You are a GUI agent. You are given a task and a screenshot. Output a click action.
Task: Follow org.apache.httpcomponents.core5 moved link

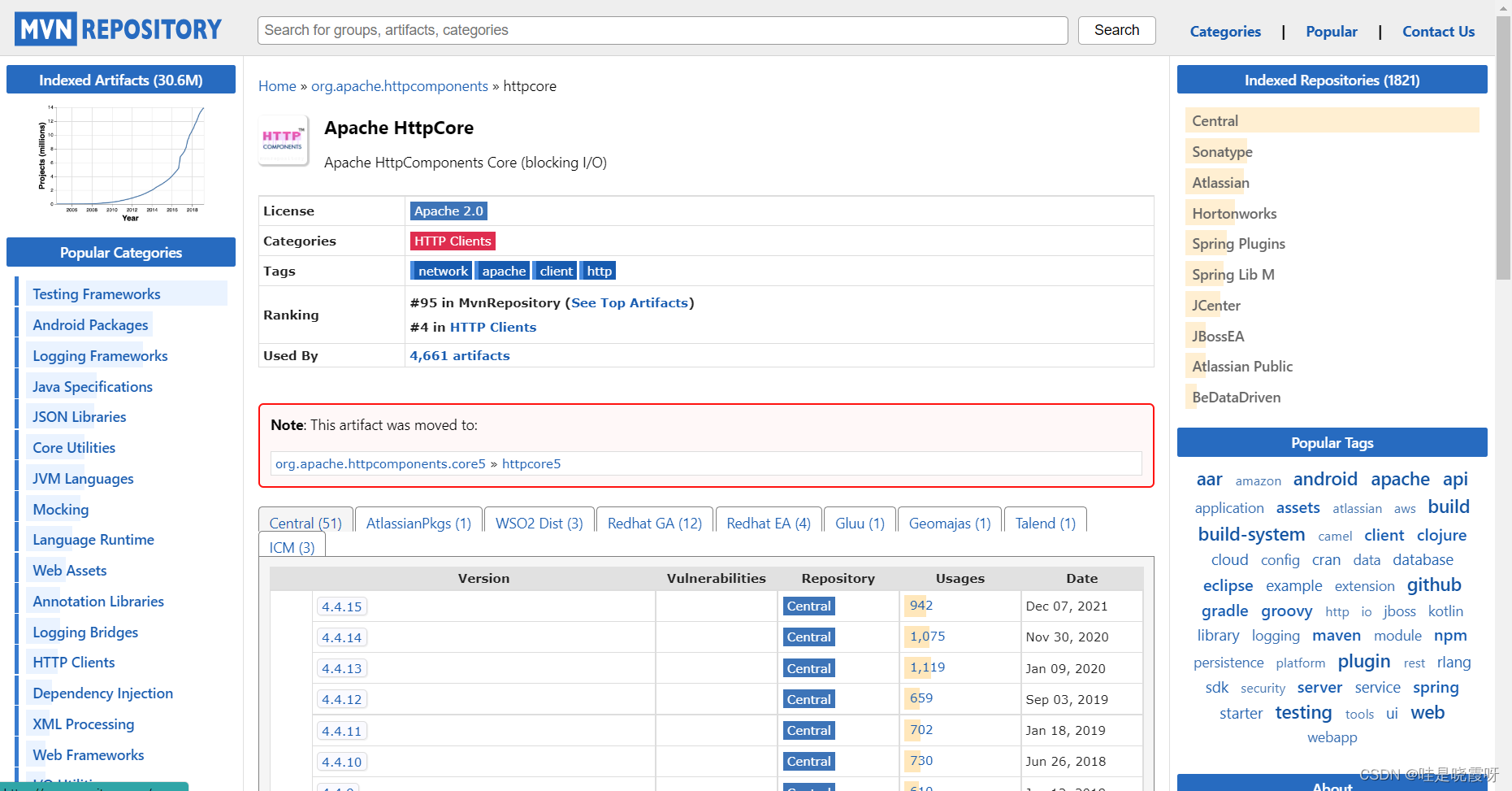[380, 463]
